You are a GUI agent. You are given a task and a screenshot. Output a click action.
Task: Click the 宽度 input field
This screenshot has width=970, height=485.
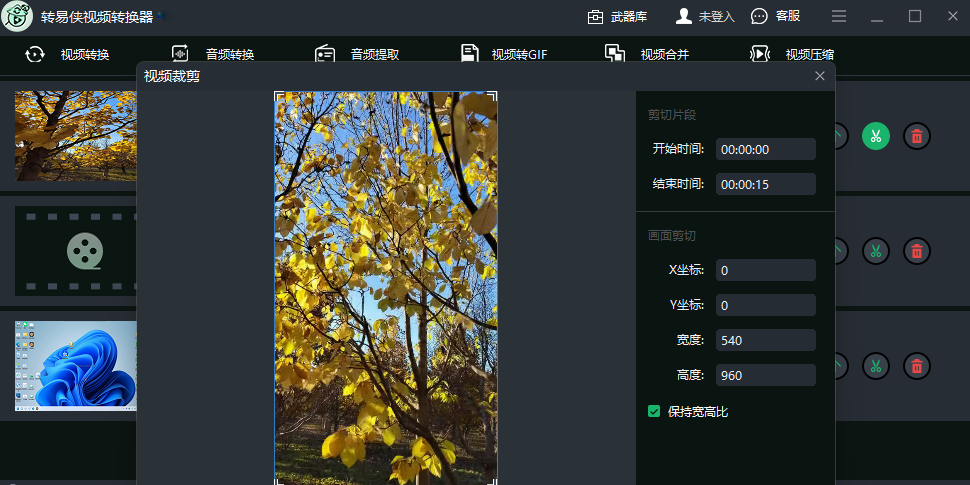click(x=765, y=340)
